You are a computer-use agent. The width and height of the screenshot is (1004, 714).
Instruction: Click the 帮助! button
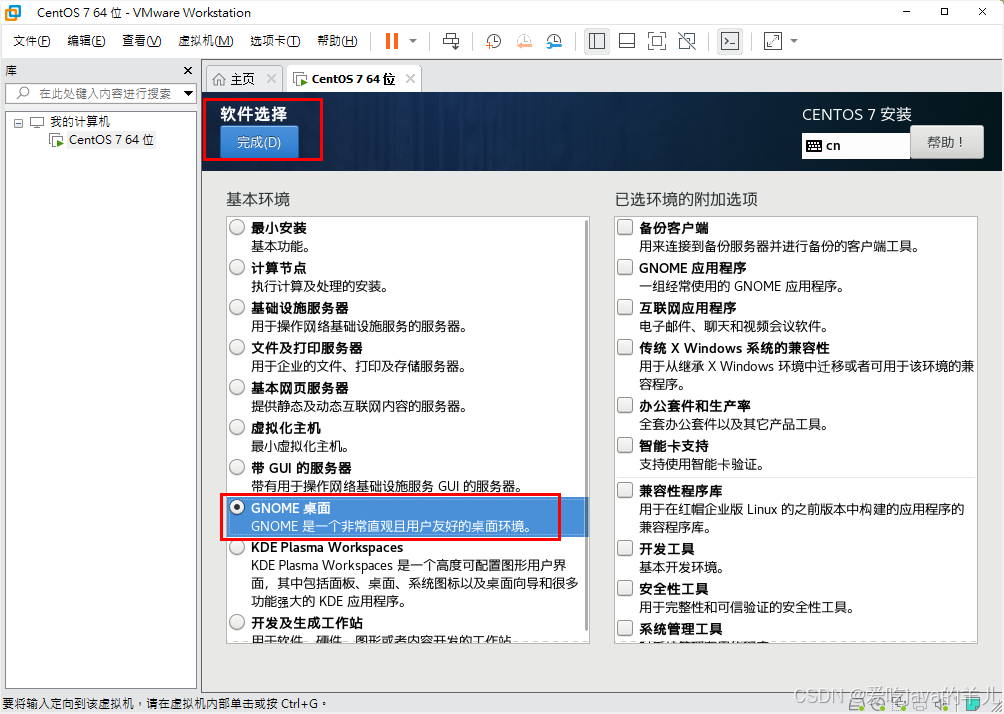[x=946, y=142]
